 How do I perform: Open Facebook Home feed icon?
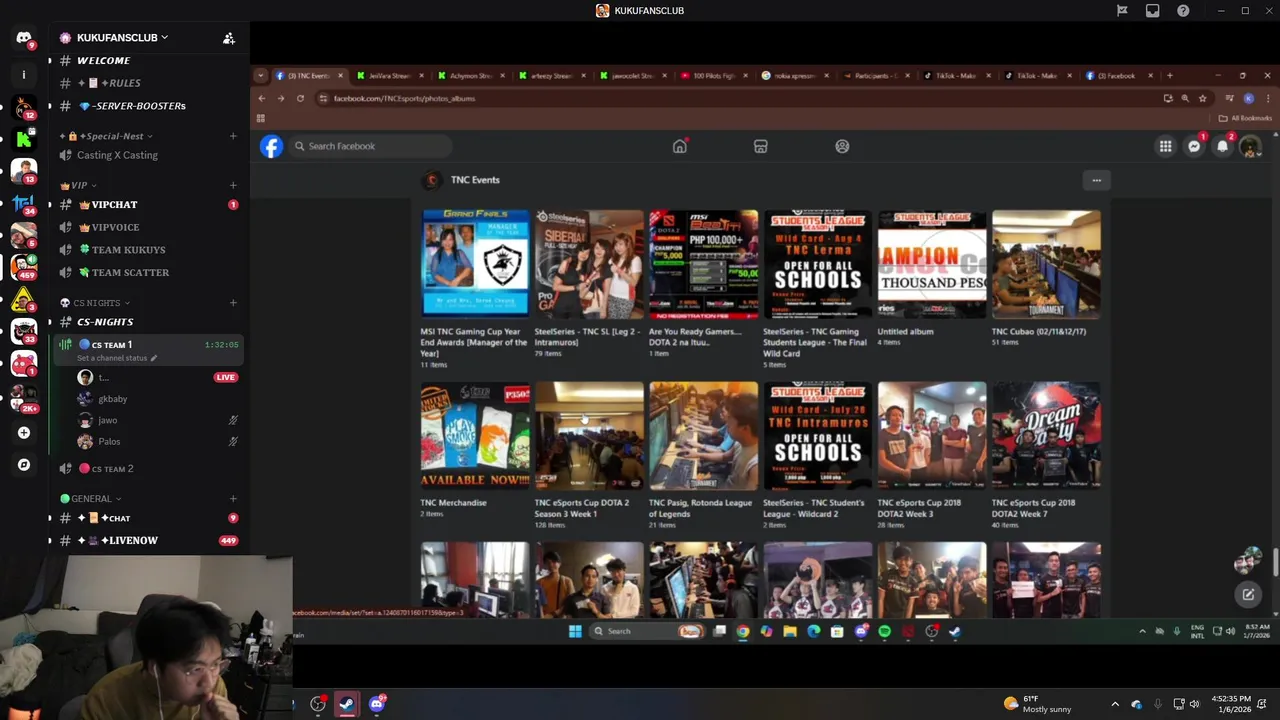point(680,146)
